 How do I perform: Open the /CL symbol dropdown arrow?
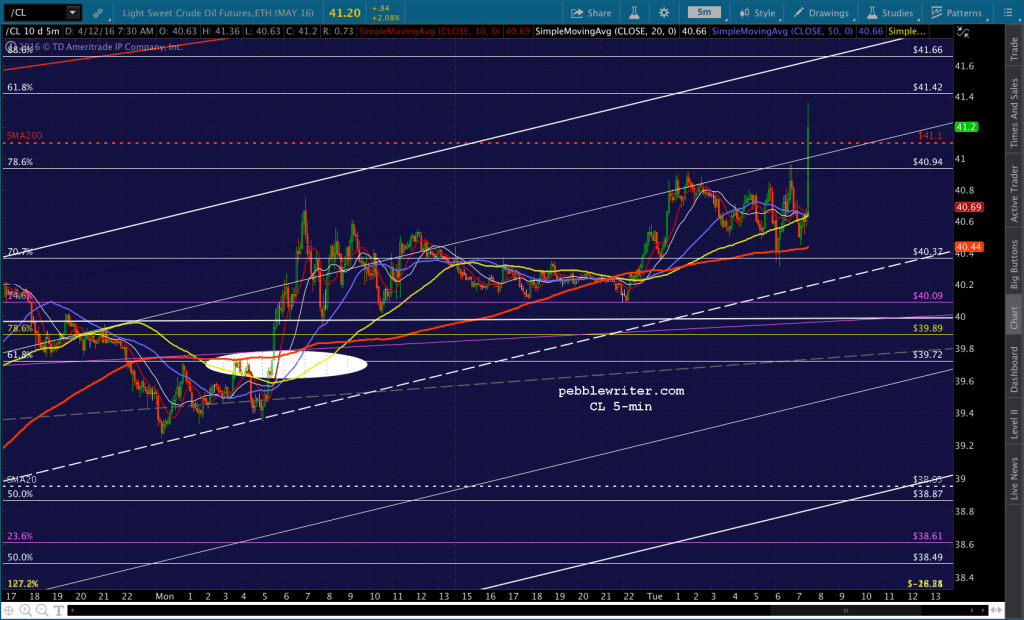pos(72,12)
